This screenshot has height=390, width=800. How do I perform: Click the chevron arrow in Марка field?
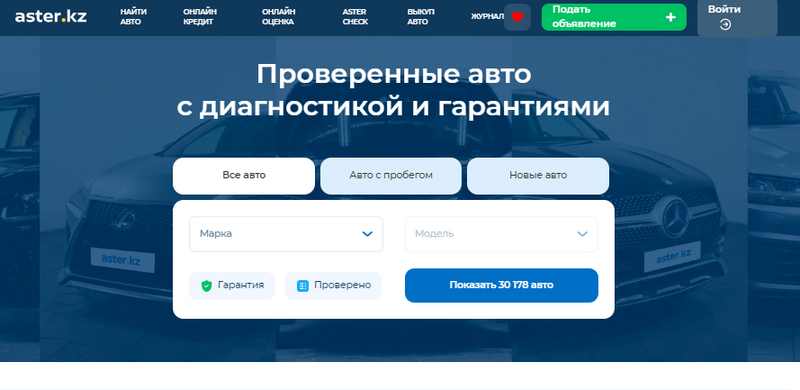click(367, 234)
